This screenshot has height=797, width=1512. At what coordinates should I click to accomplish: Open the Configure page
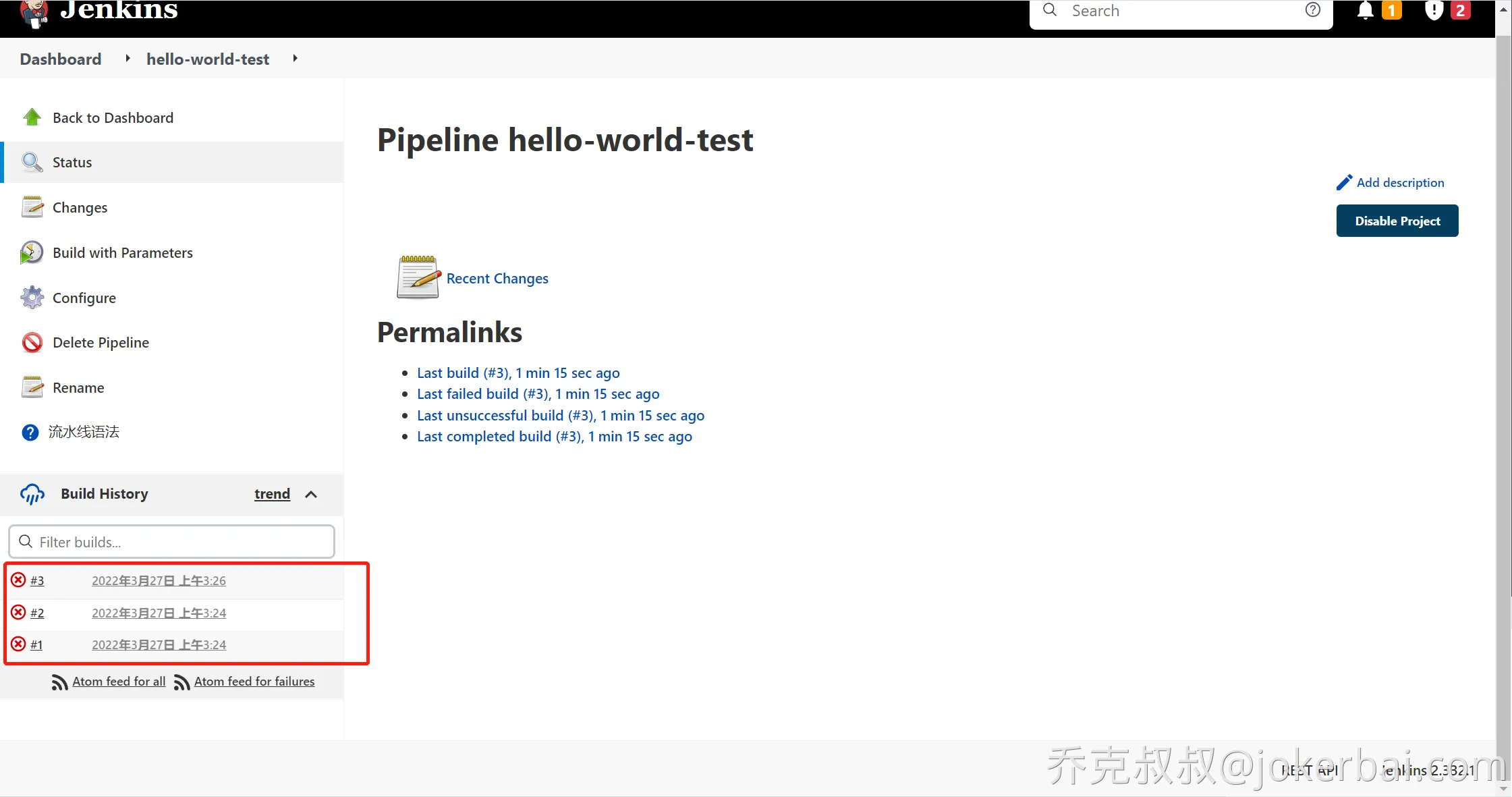[84, 298]
